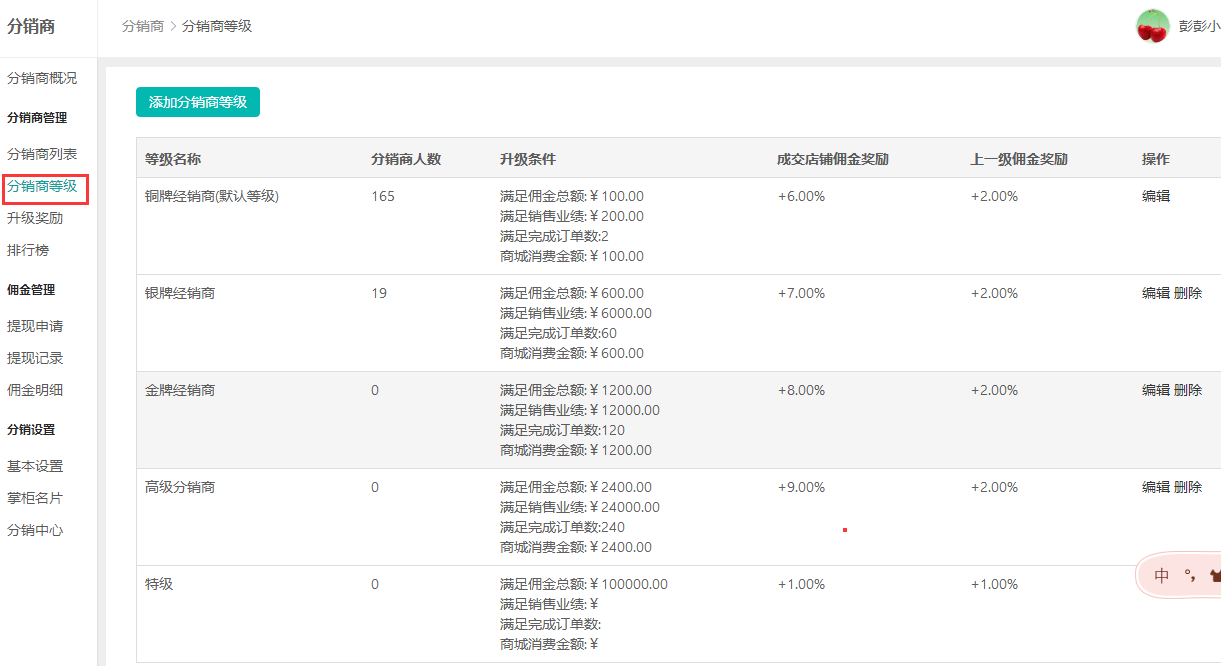Open 分销商概况 in the sidebar
The width and height of the screenshot is (1221, 666).
(42, 78)
